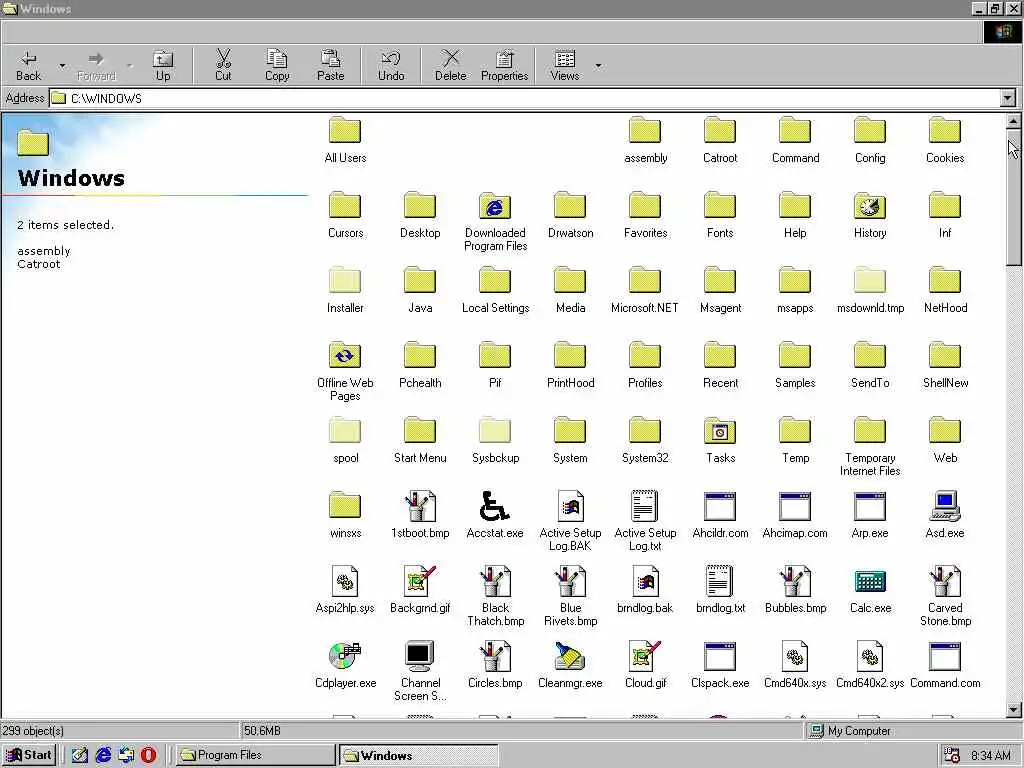1024x768 pixels.
Task: Open the Back history dropdown arrow
Action: 63,66
